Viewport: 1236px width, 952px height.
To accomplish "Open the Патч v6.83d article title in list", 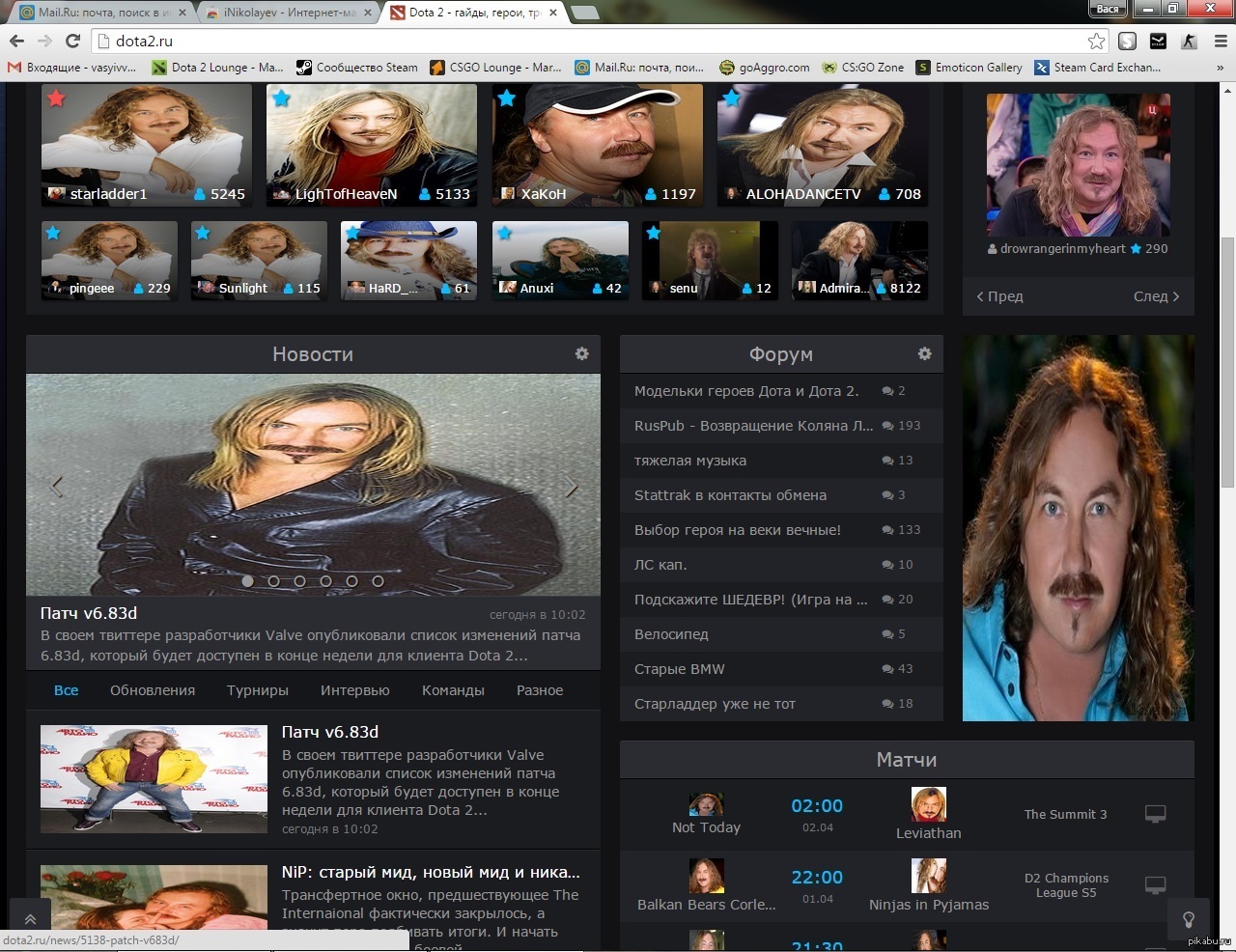I will pyautogui.click(x=330, y=732).
